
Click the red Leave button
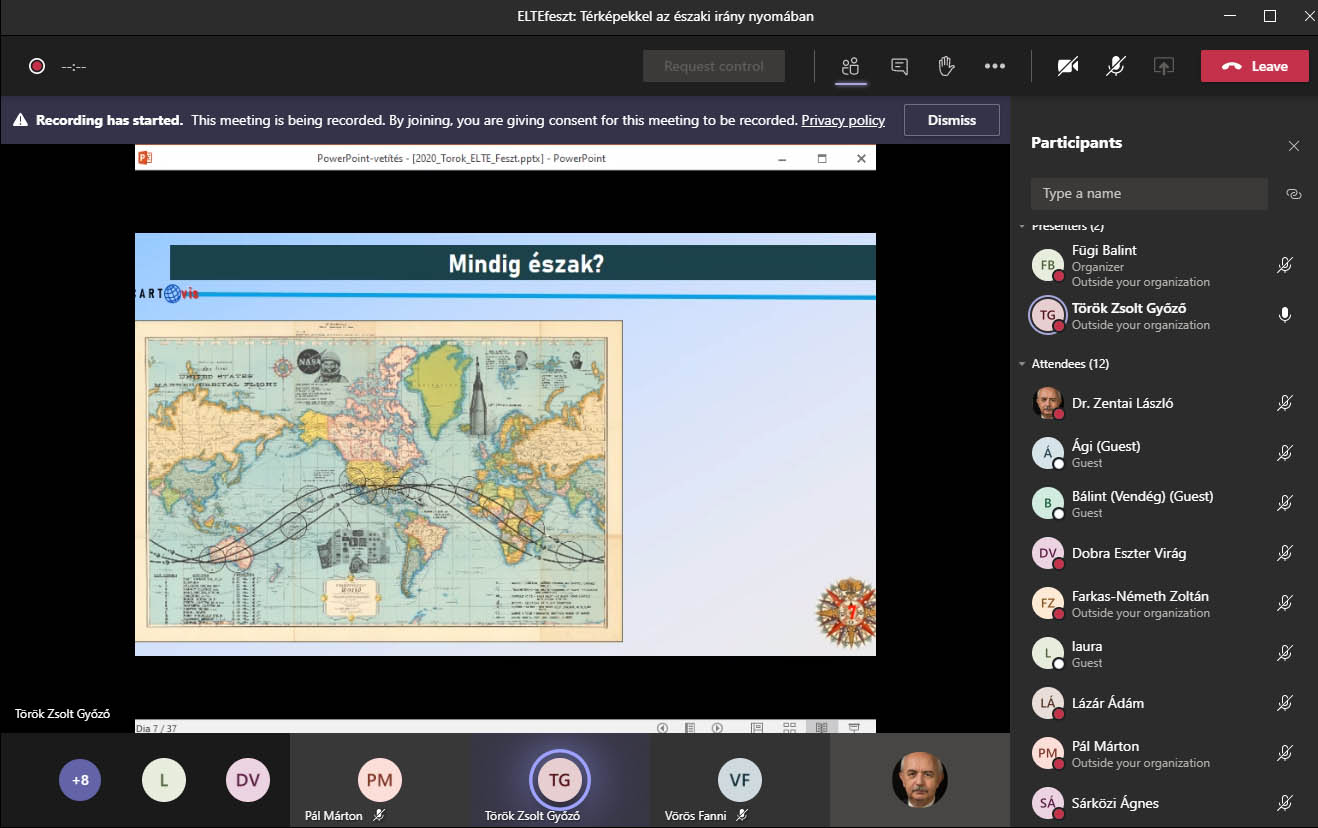point(1254,66)
